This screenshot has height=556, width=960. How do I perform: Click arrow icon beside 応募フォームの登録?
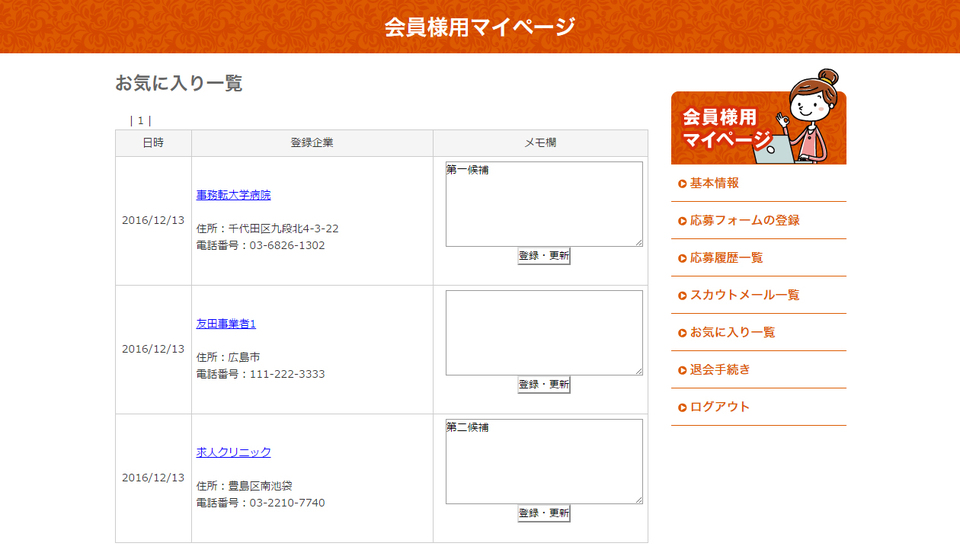[682, 221]
